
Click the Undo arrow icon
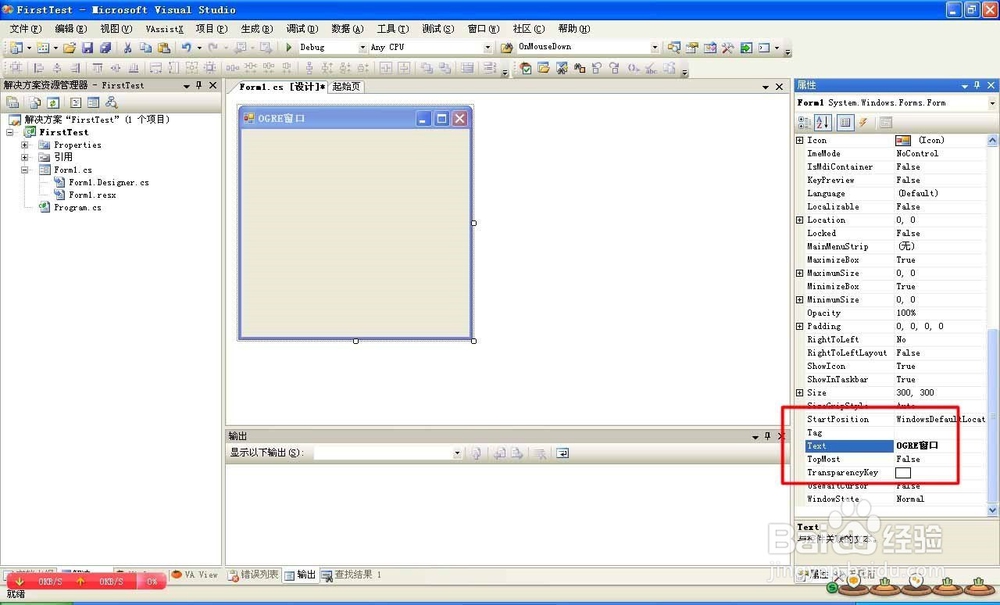(186, 48)
